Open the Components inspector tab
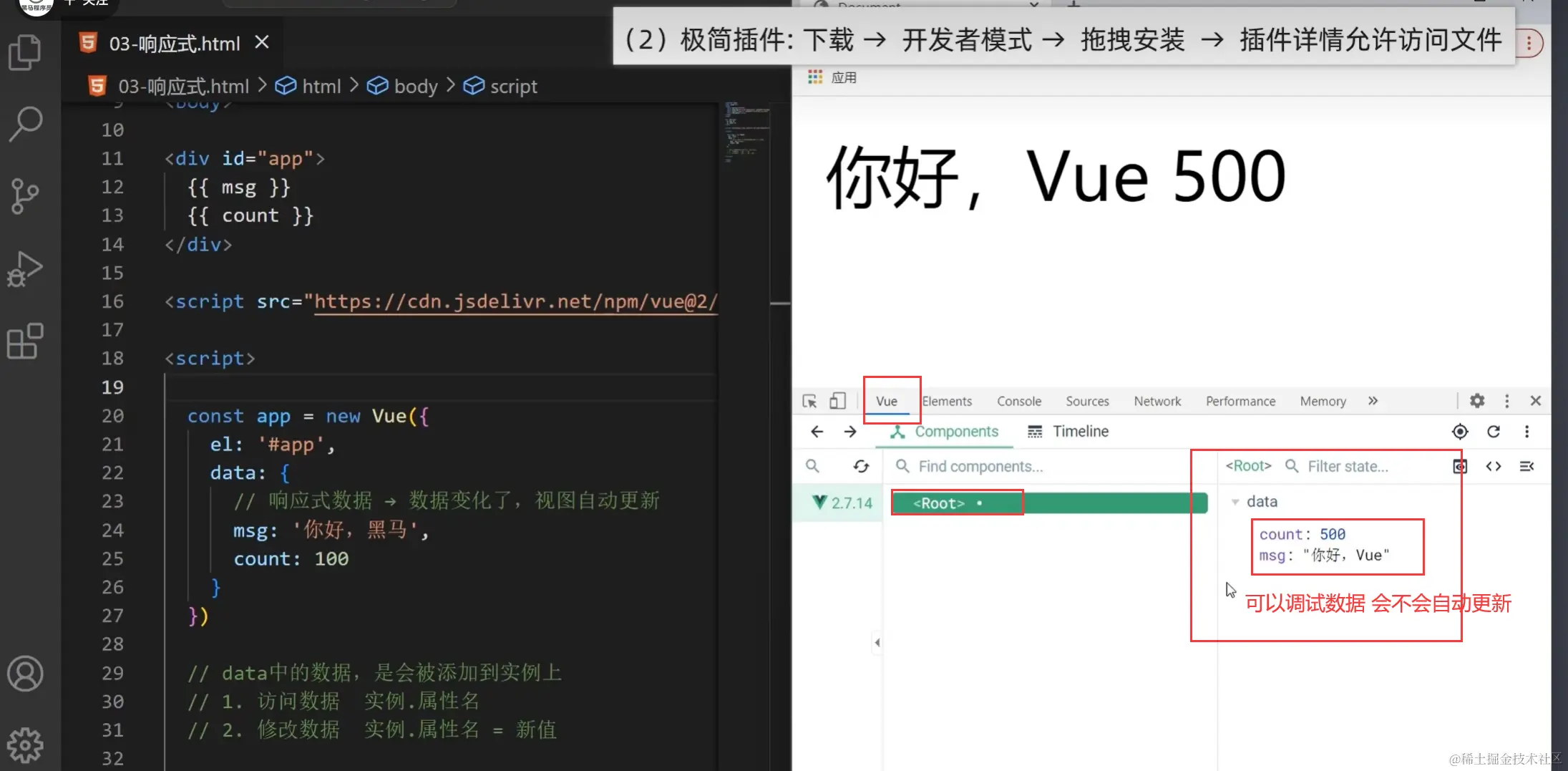This screenshot has height=771, width=1568. point(944,431)
